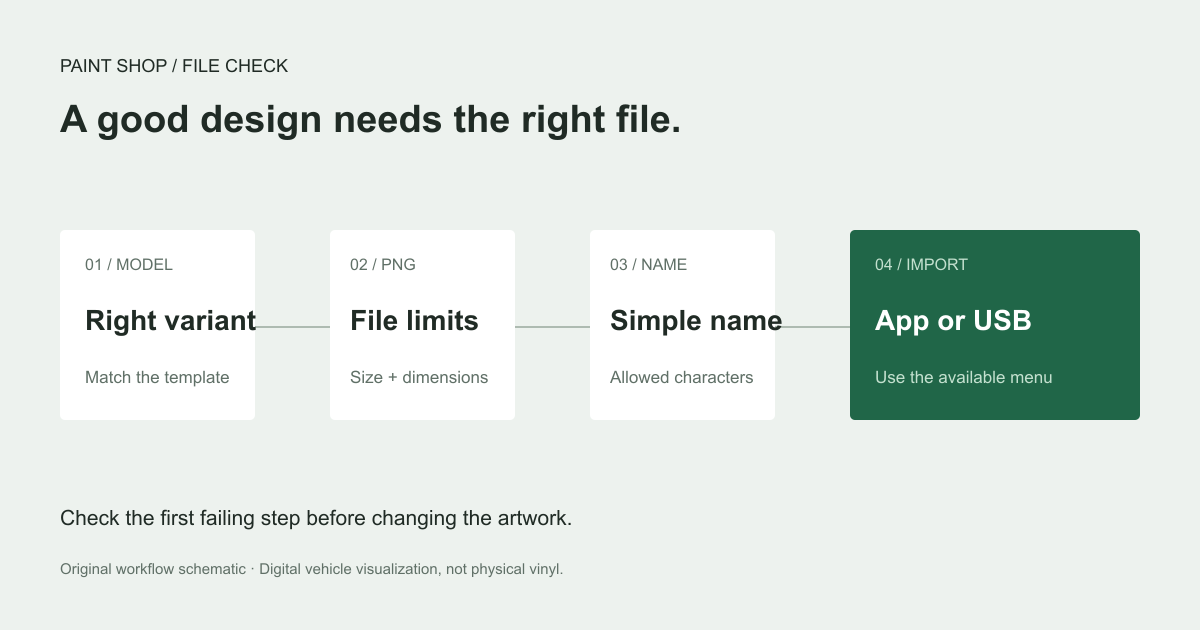
Task: Select the 'File limits' card title
Action: (x=414, y=321)
